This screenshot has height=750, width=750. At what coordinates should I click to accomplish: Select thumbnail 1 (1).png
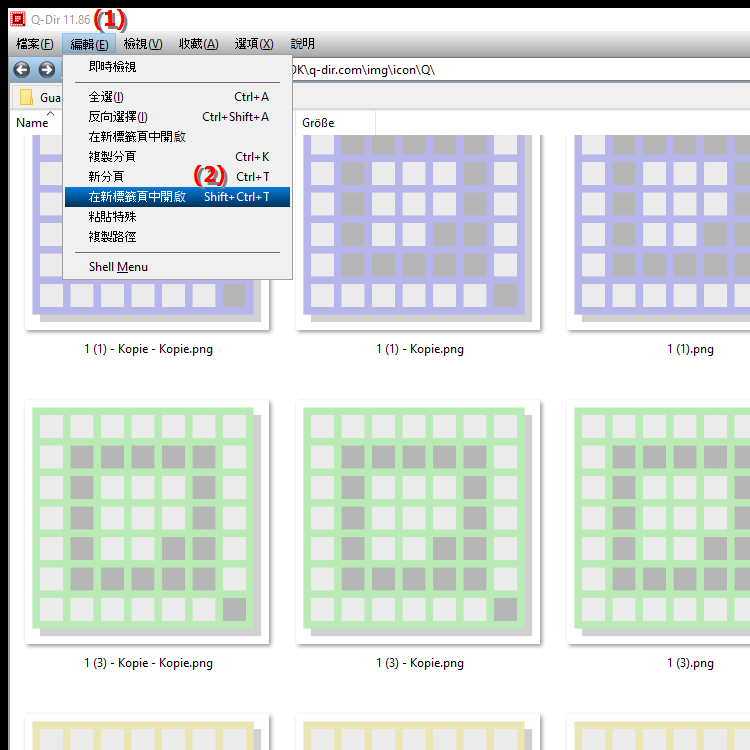659,232
